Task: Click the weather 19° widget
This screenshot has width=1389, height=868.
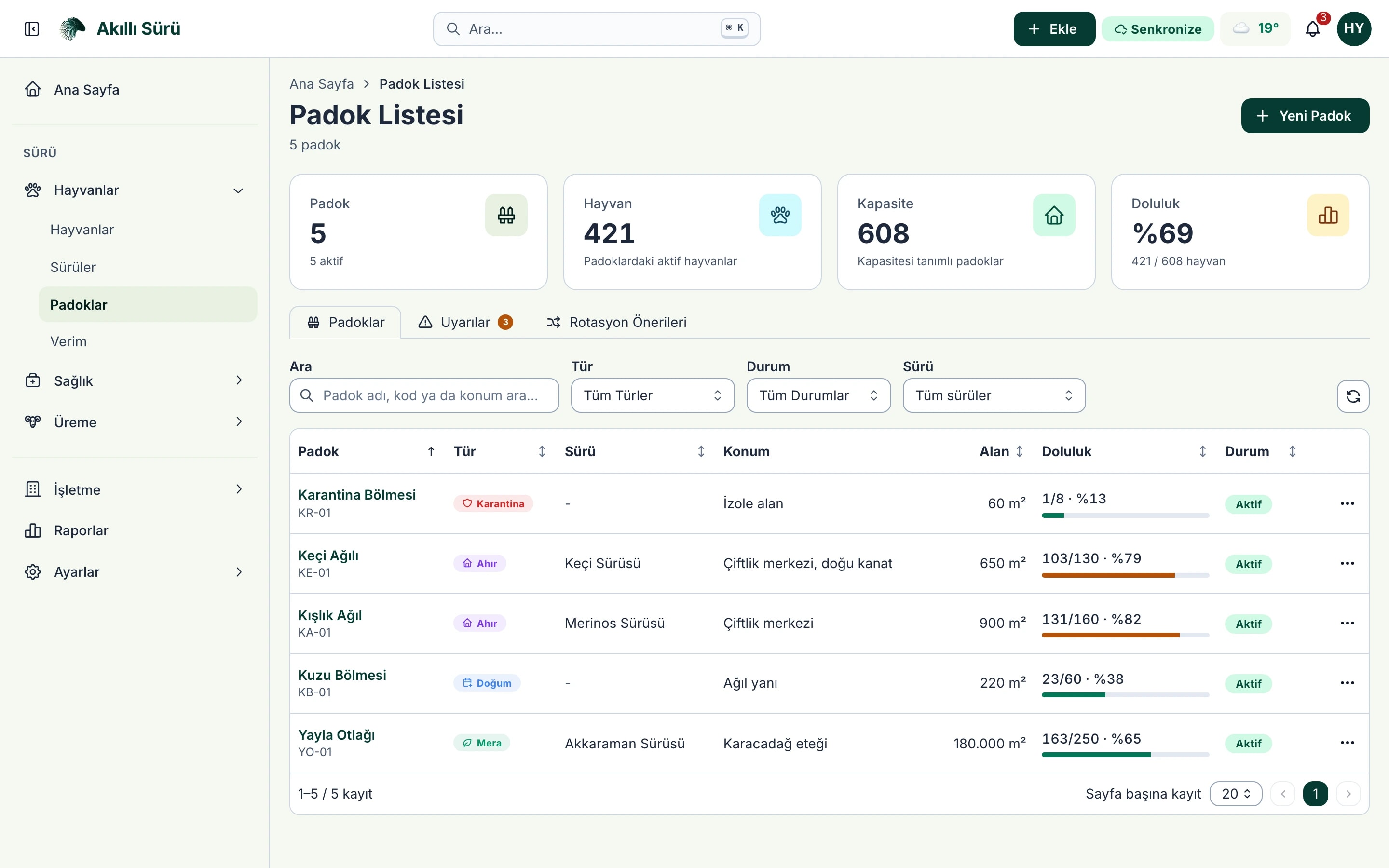Action: pos(1255,29)
